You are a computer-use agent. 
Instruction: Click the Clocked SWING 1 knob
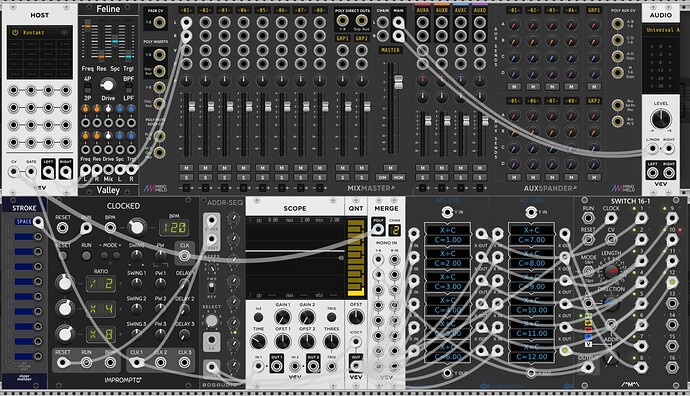tap(137, 283)
